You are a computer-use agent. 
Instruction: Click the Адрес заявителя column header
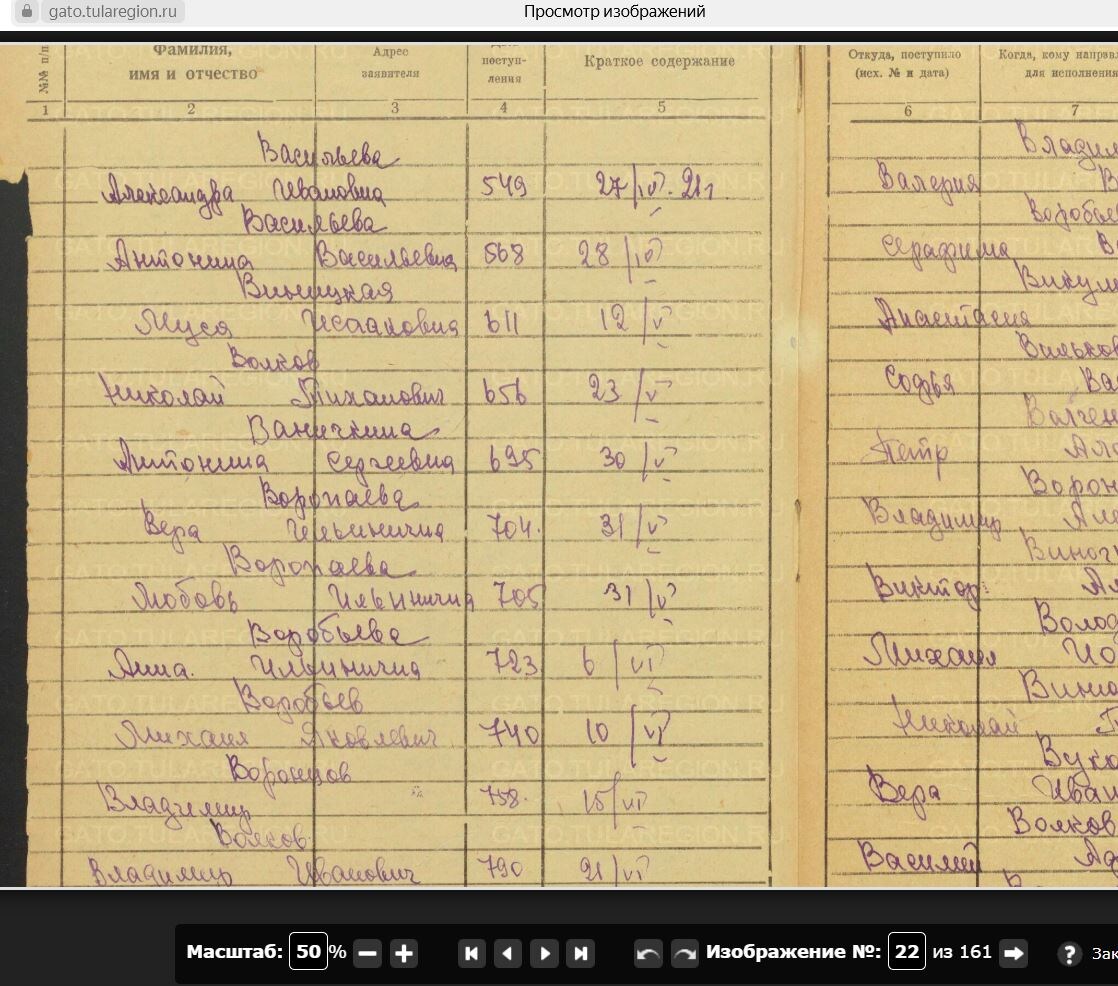pyautogui.click(x=391, y=62)
